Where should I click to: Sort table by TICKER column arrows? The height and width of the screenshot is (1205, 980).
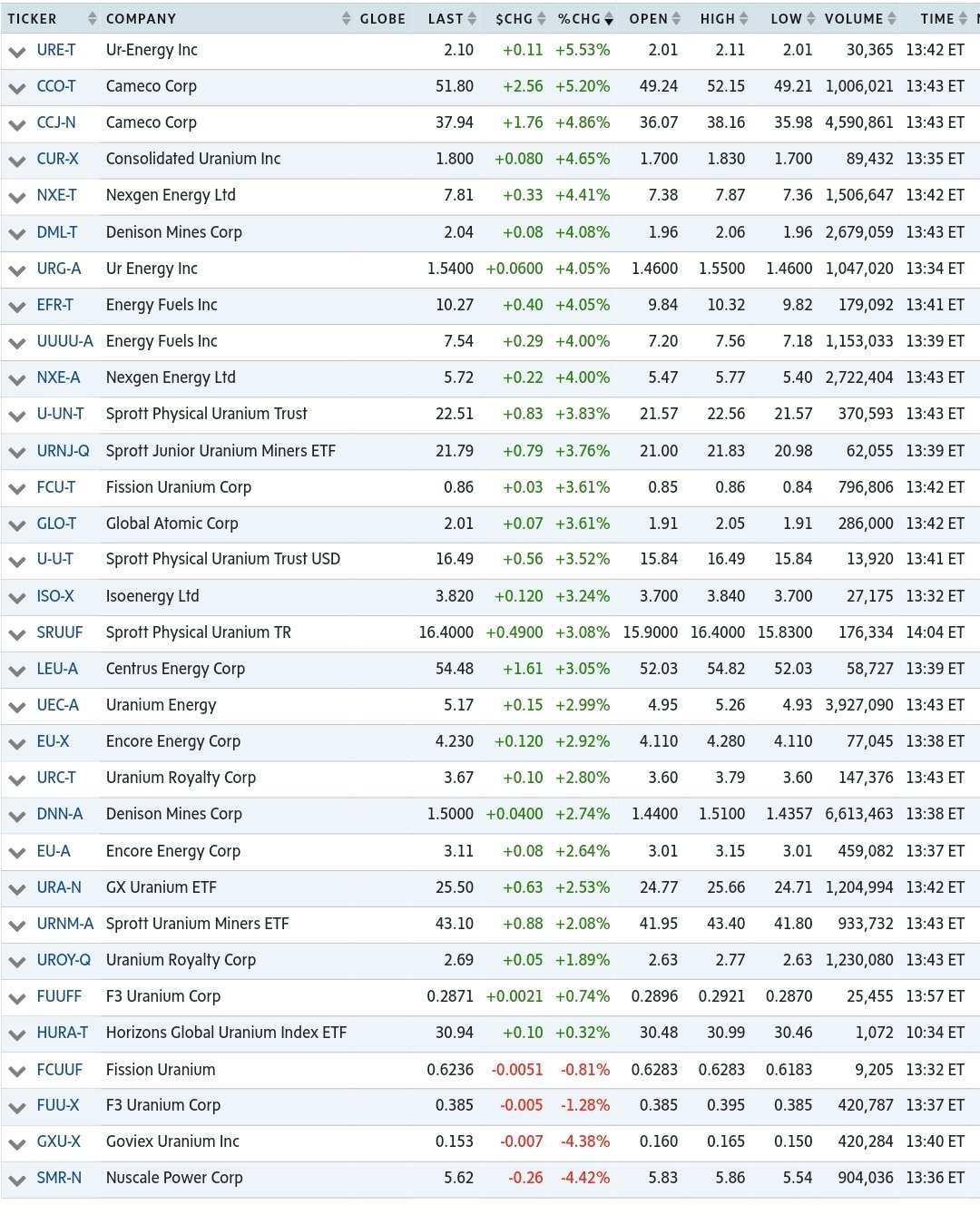click(92, 19)
